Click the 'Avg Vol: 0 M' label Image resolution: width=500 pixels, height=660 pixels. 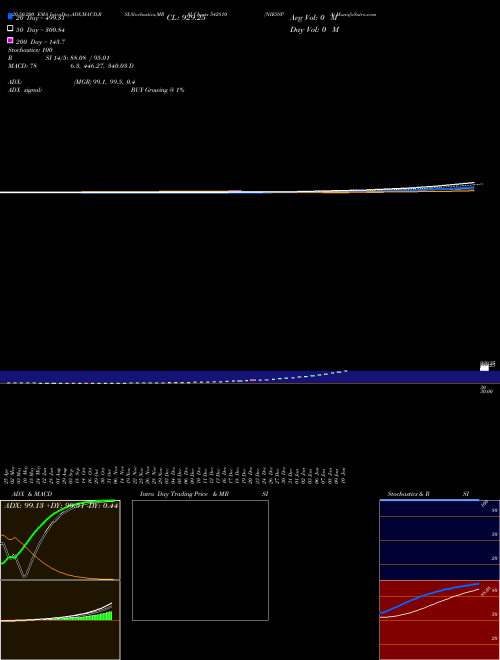314,18
